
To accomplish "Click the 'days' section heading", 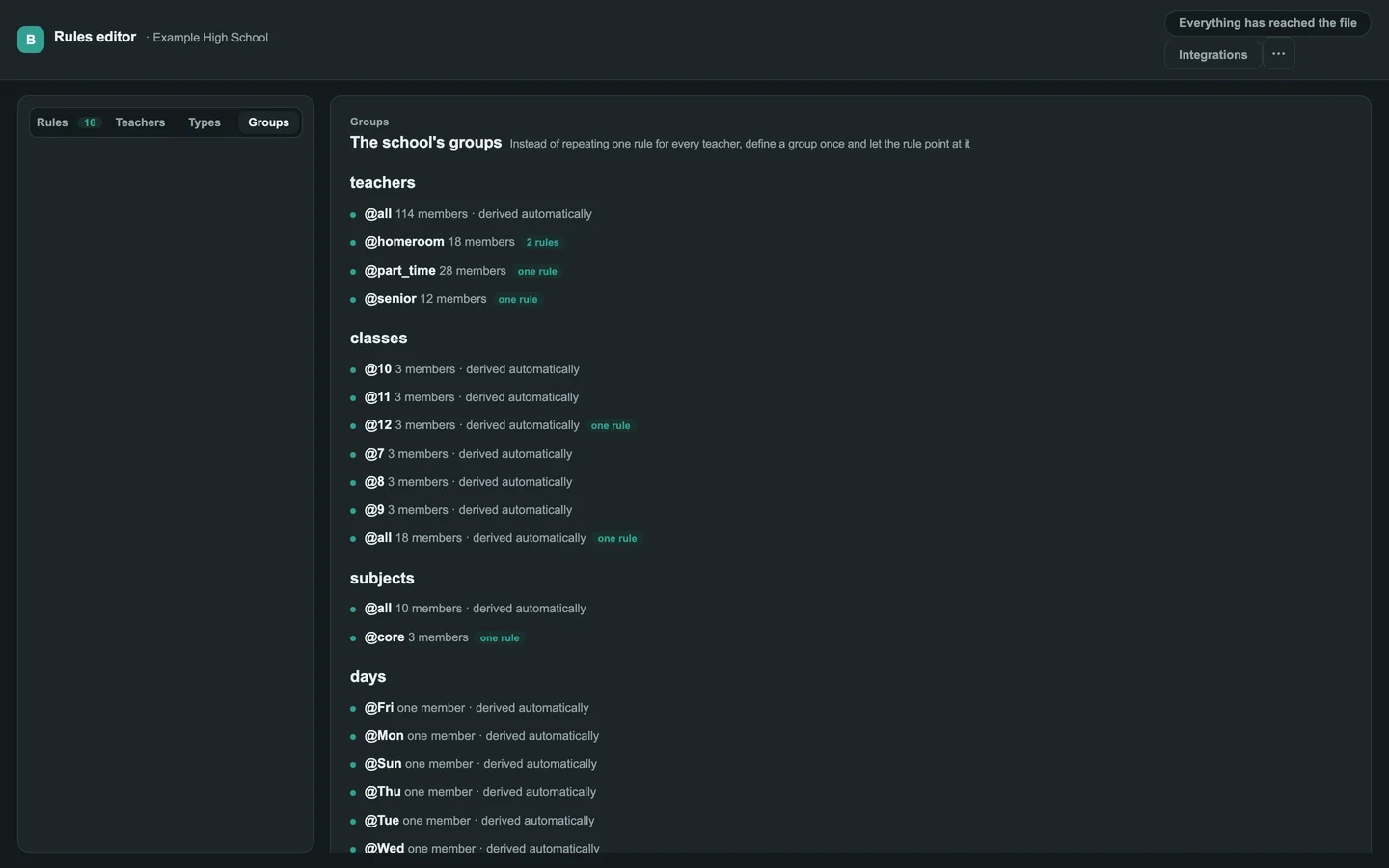I will 368,677.
